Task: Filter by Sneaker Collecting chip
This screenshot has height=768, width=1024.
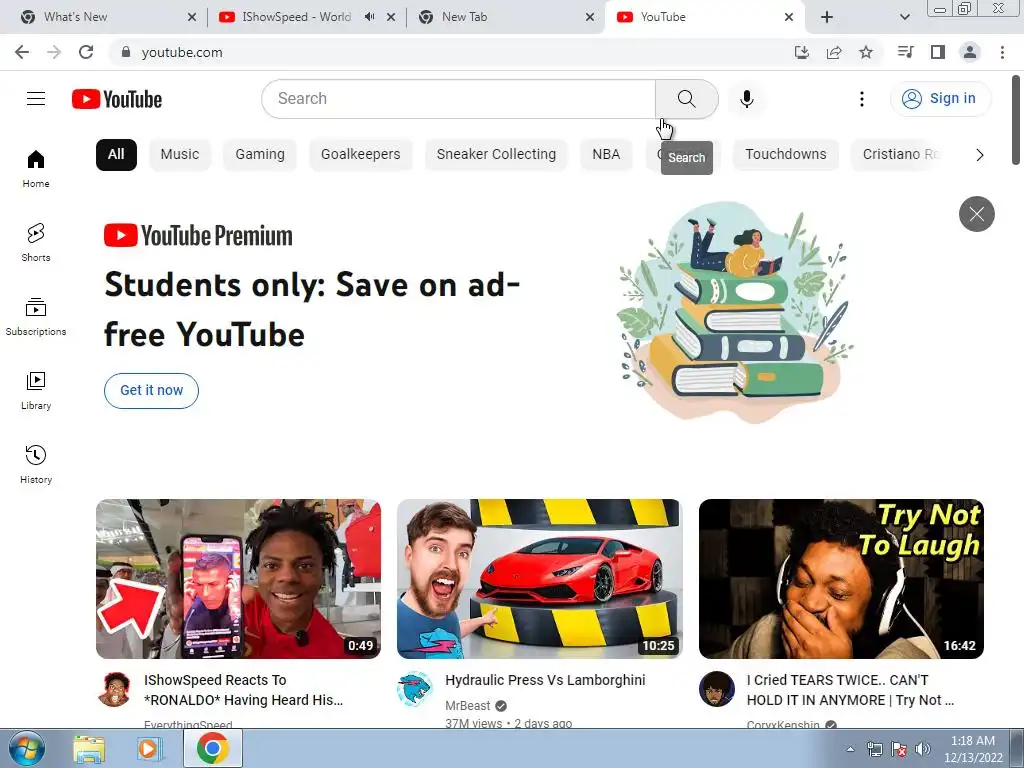Action: point(496,155)
